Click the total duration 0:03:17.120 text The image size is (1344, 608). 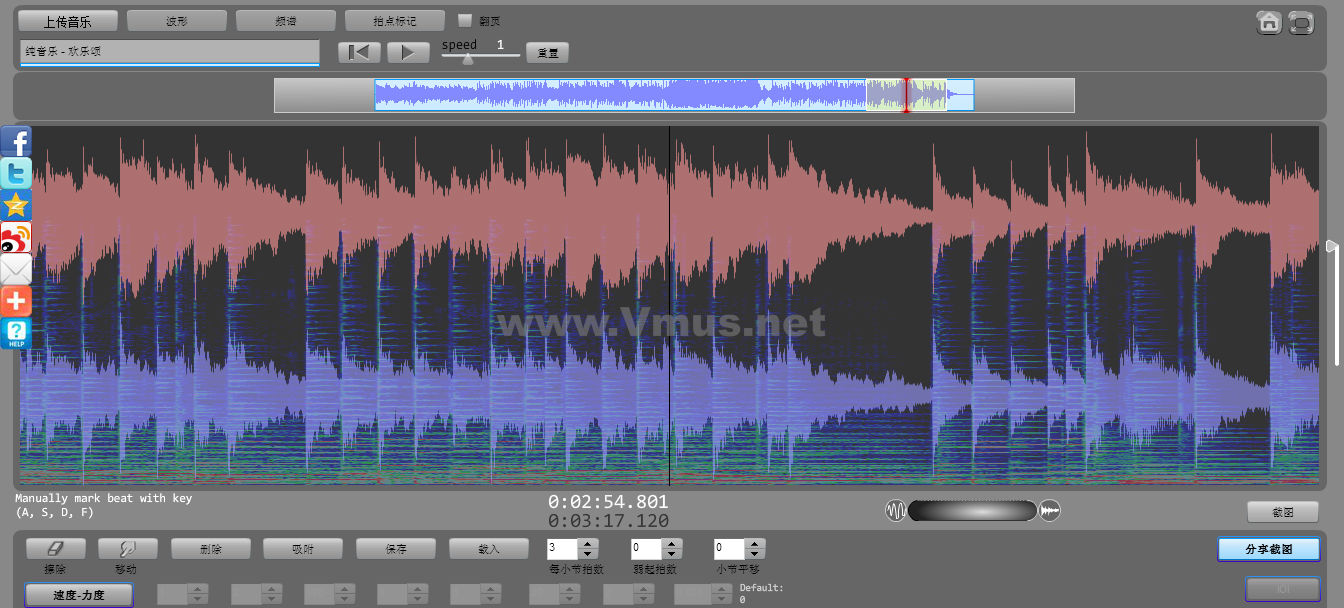pyautogui.click(x=608, y=521)
